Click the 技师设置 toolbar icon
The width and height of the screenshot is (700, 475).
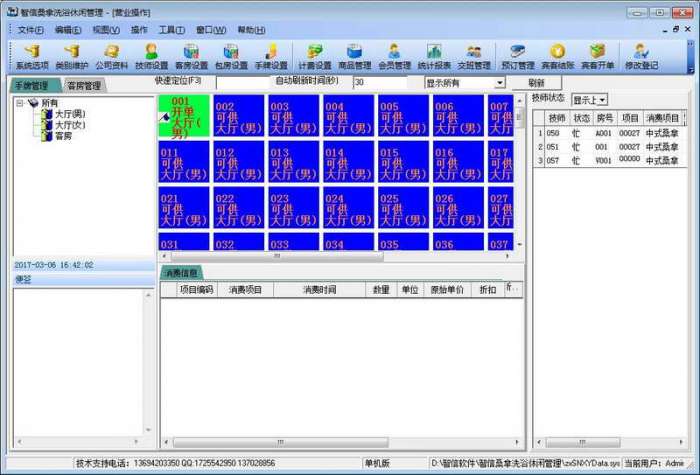click(x=151, y=56)
